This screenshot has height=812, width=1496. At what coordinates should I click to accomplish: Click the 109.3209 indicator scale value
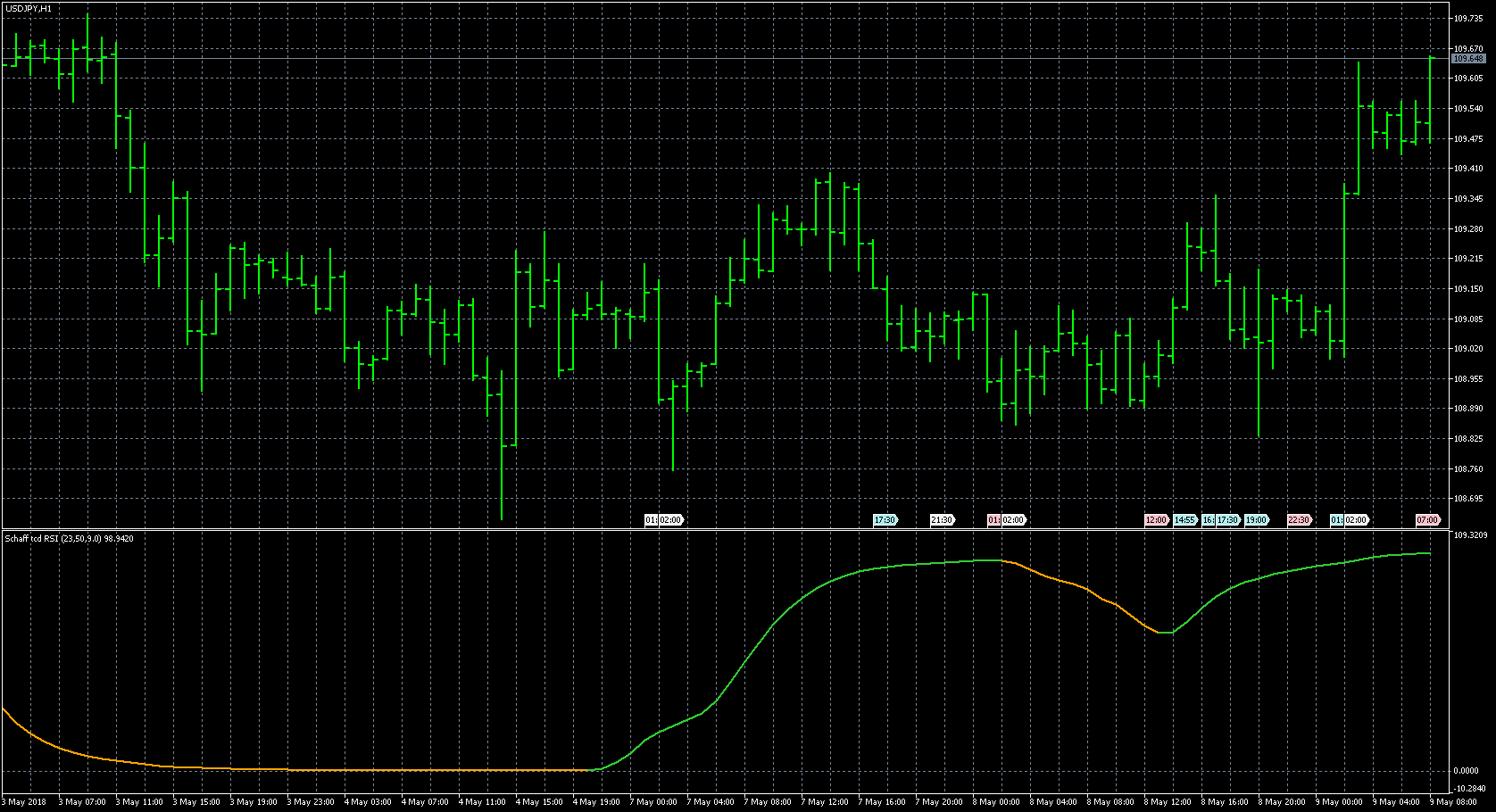click(1470, 535)
